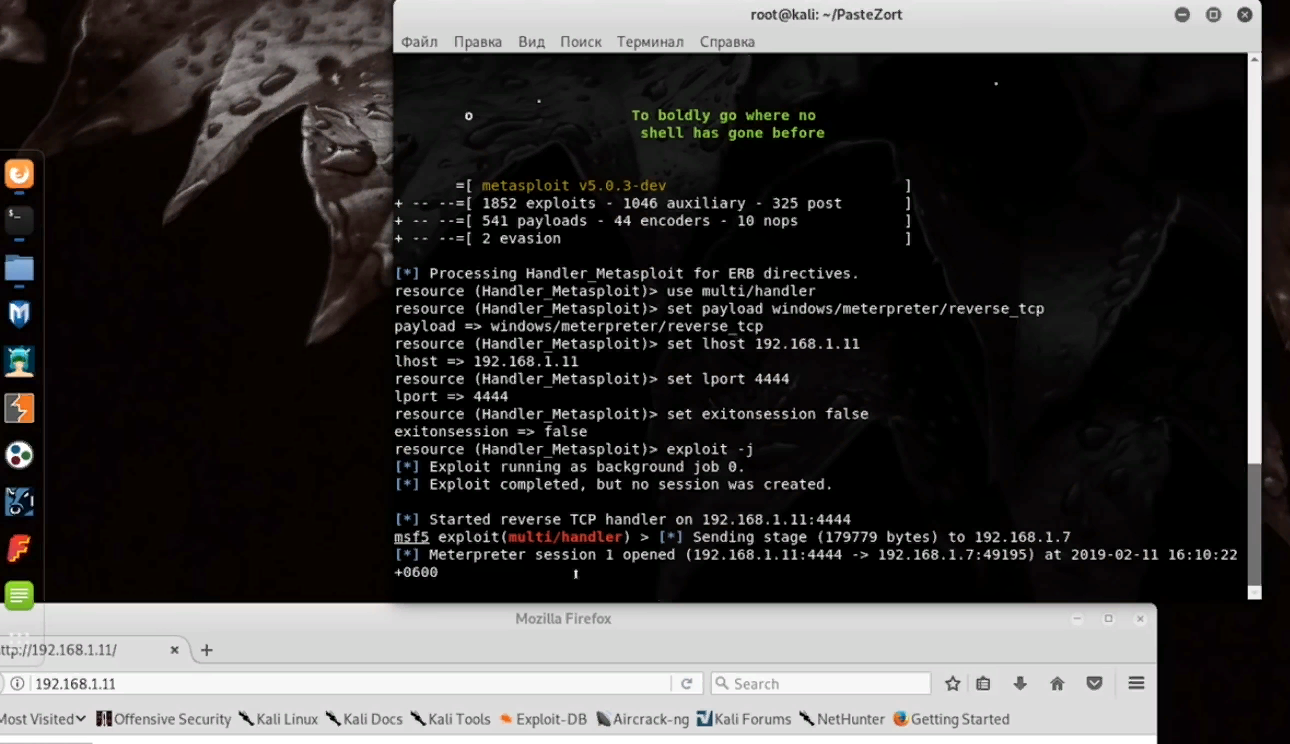Bookmark this page with the star icon
Screen dimensions: 1290x744
[952, 684]
